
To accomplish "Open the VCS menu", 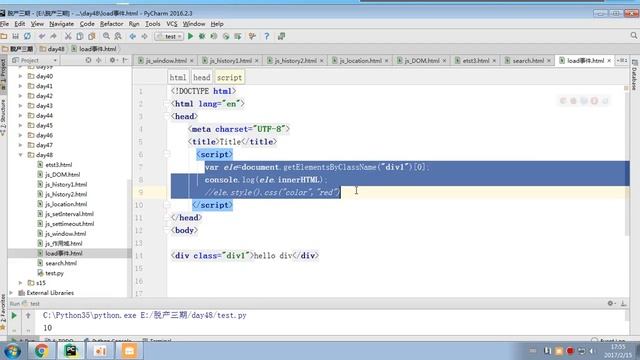I will click(x=172, y=24).
